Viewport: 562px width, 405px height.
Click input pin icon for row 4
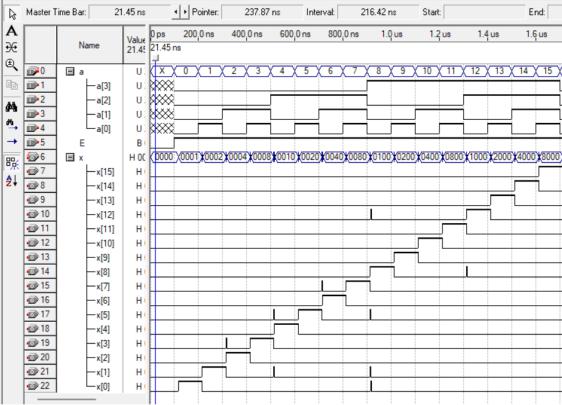(33, 128)
